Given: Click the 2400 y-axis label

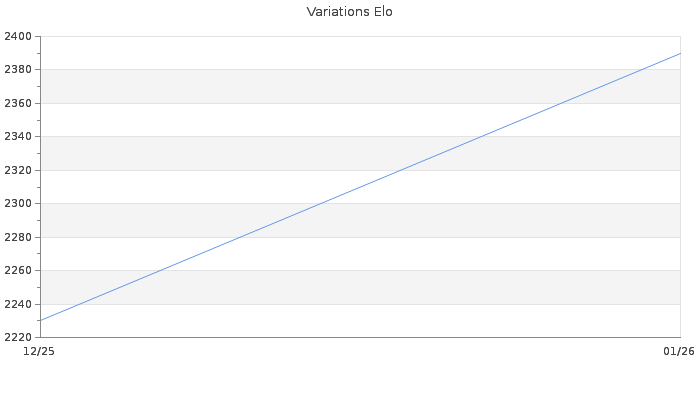Looking at the screenshot, I should point(17,37).
